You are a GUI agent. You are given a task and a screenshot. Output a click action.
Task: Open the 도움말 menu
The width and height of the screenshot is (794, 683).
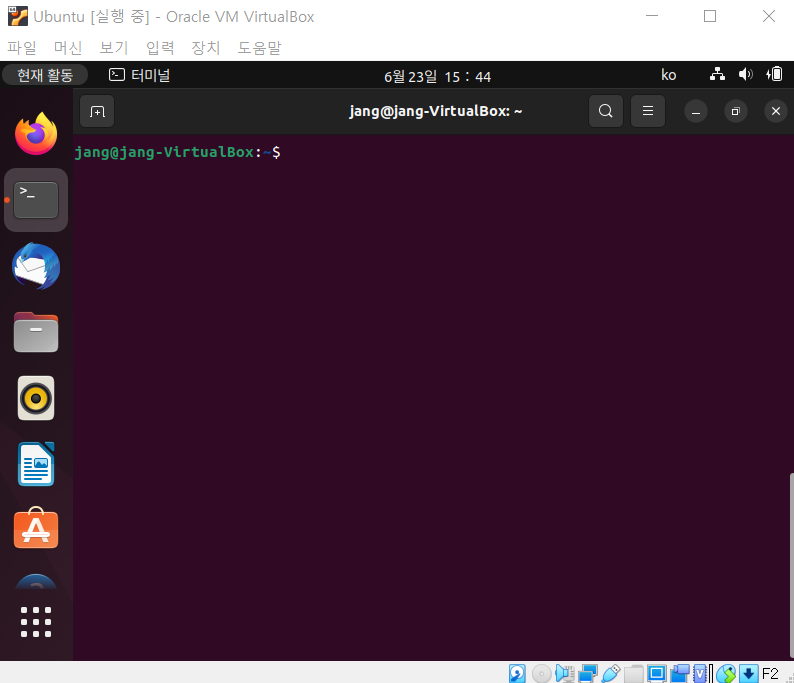pos(259,48)
